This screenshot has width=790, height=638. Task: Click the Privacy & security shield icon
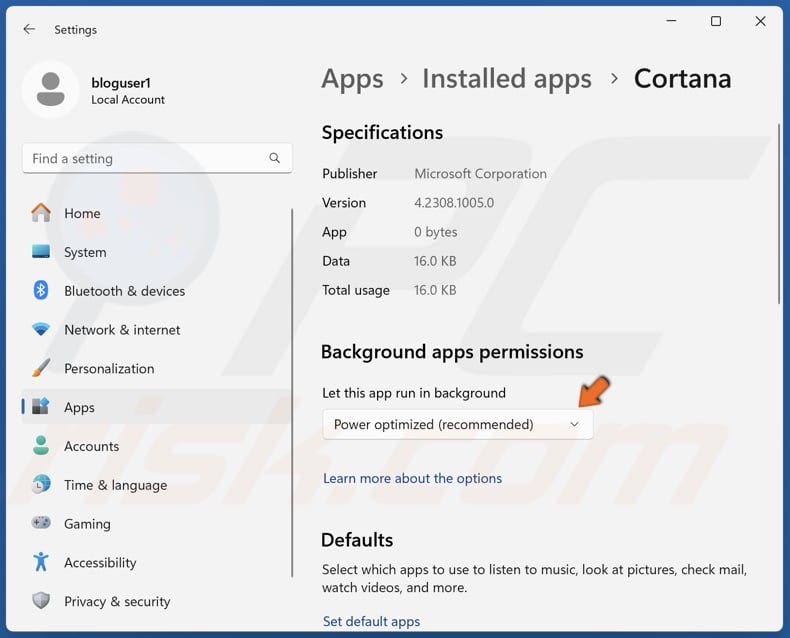click(41, 601)
